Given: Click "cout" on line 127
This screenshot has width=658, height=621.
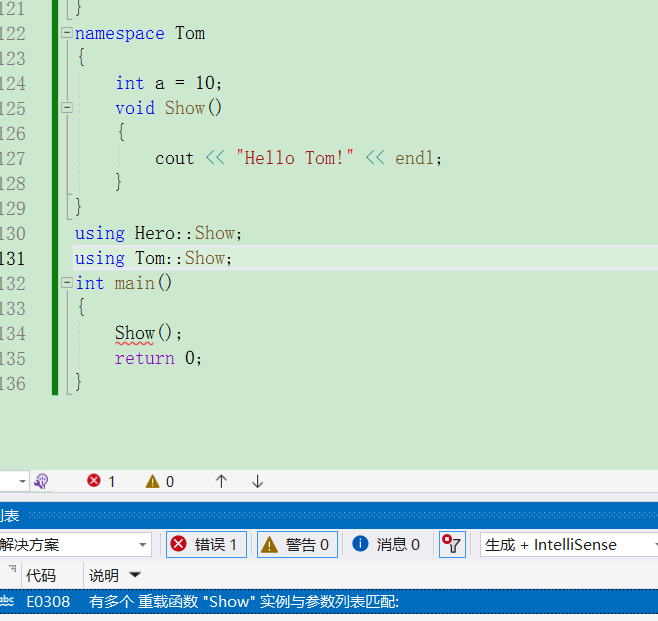Looking at the screenshot, I should 175,159.
